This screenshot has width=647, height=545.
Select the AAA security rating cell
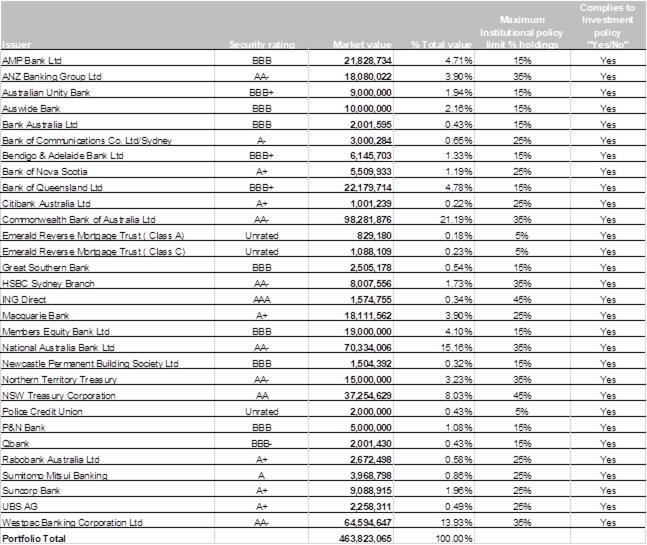[262, 300]
